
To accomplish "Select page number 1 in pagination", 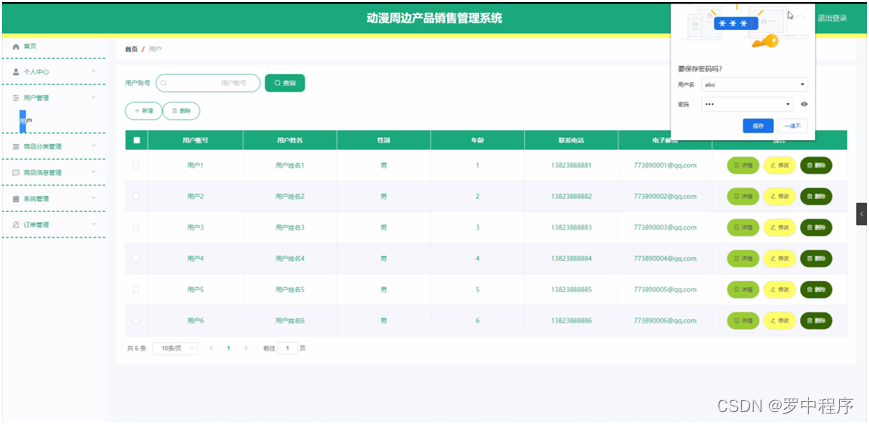I will [x=228, y=348].
